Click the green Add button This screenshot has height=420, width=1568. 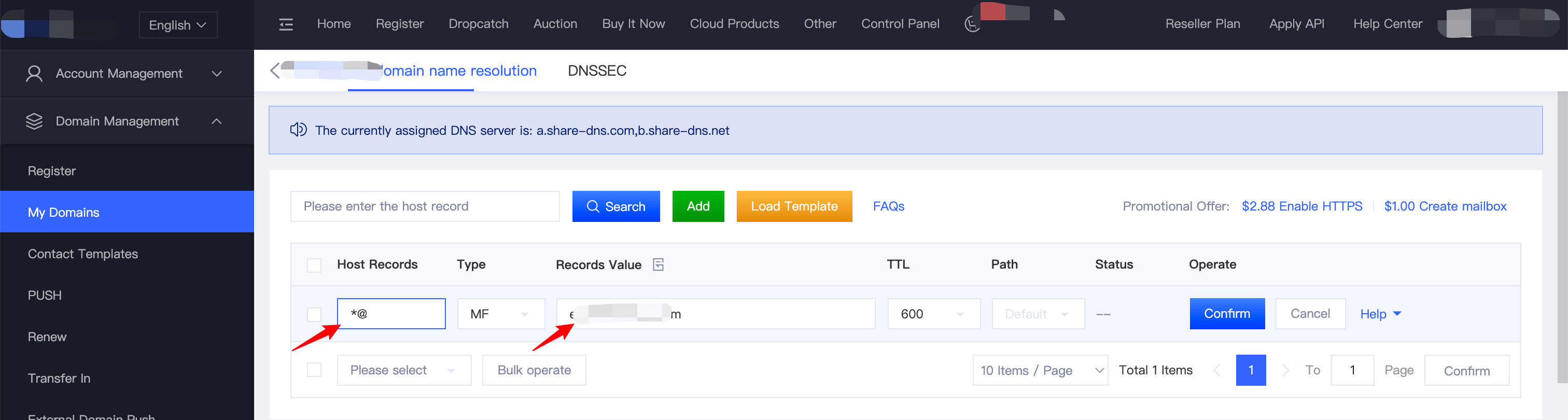click(x=698, y=206)
